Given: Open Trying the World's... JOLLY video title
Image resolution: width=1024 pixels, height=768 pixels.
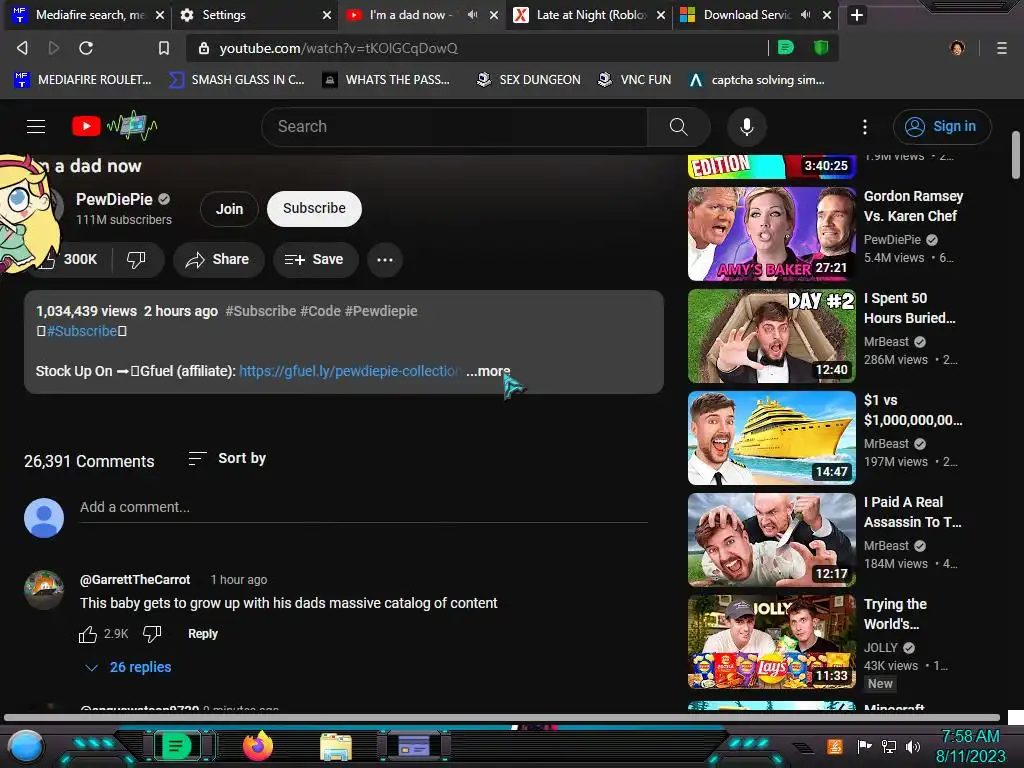Looking at the screenshot, I should [895, 614].
